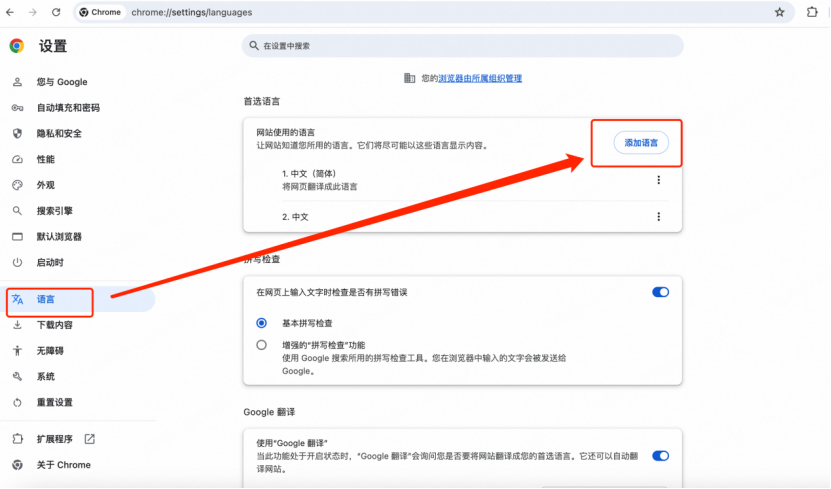831x489 pixels.
Task: Open the 浏览器由所属组织管理 link
Action: (x=480, y=78)
